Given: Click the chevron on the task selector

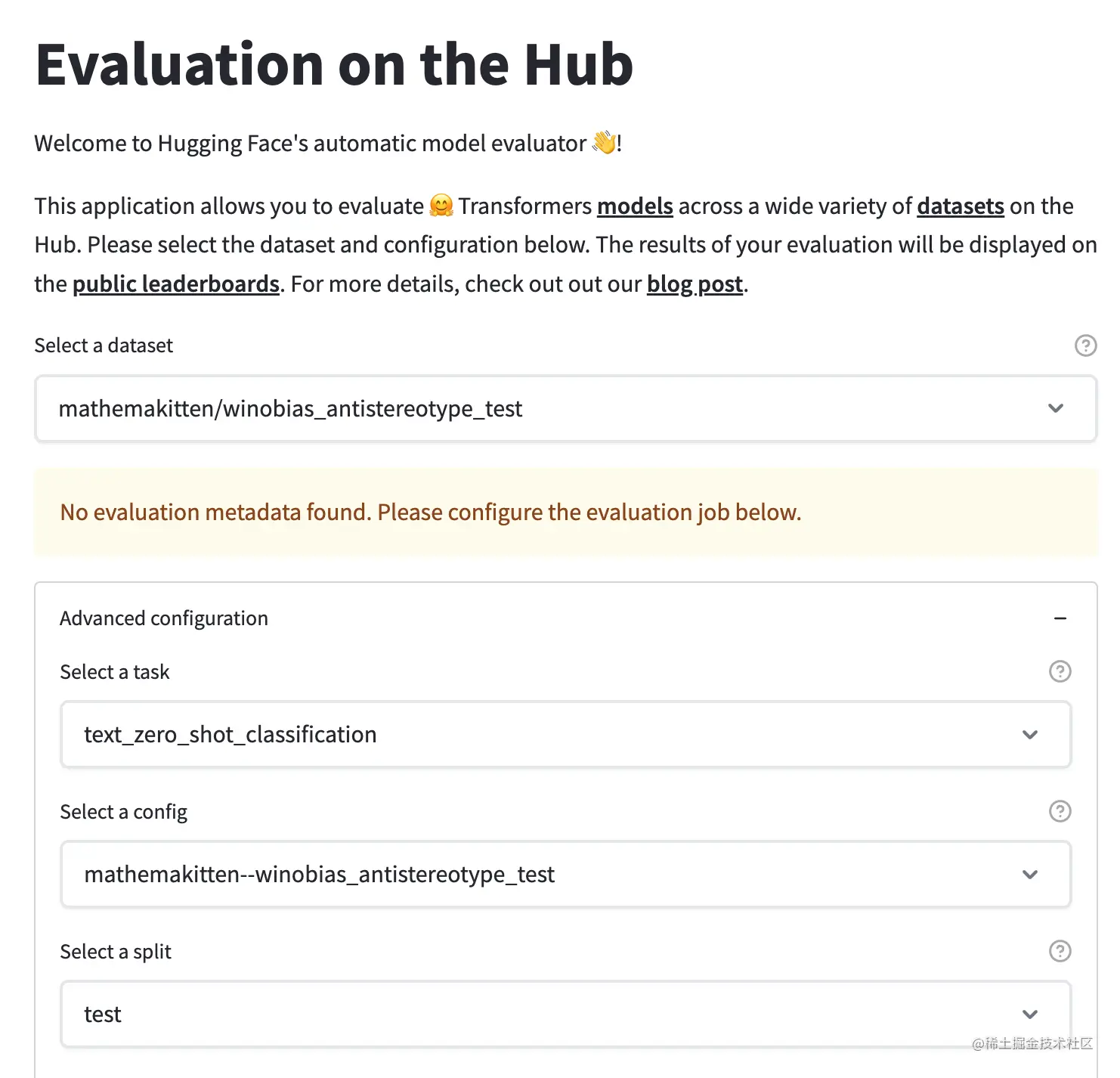Looking at the screenshot, I should 1029,734.
